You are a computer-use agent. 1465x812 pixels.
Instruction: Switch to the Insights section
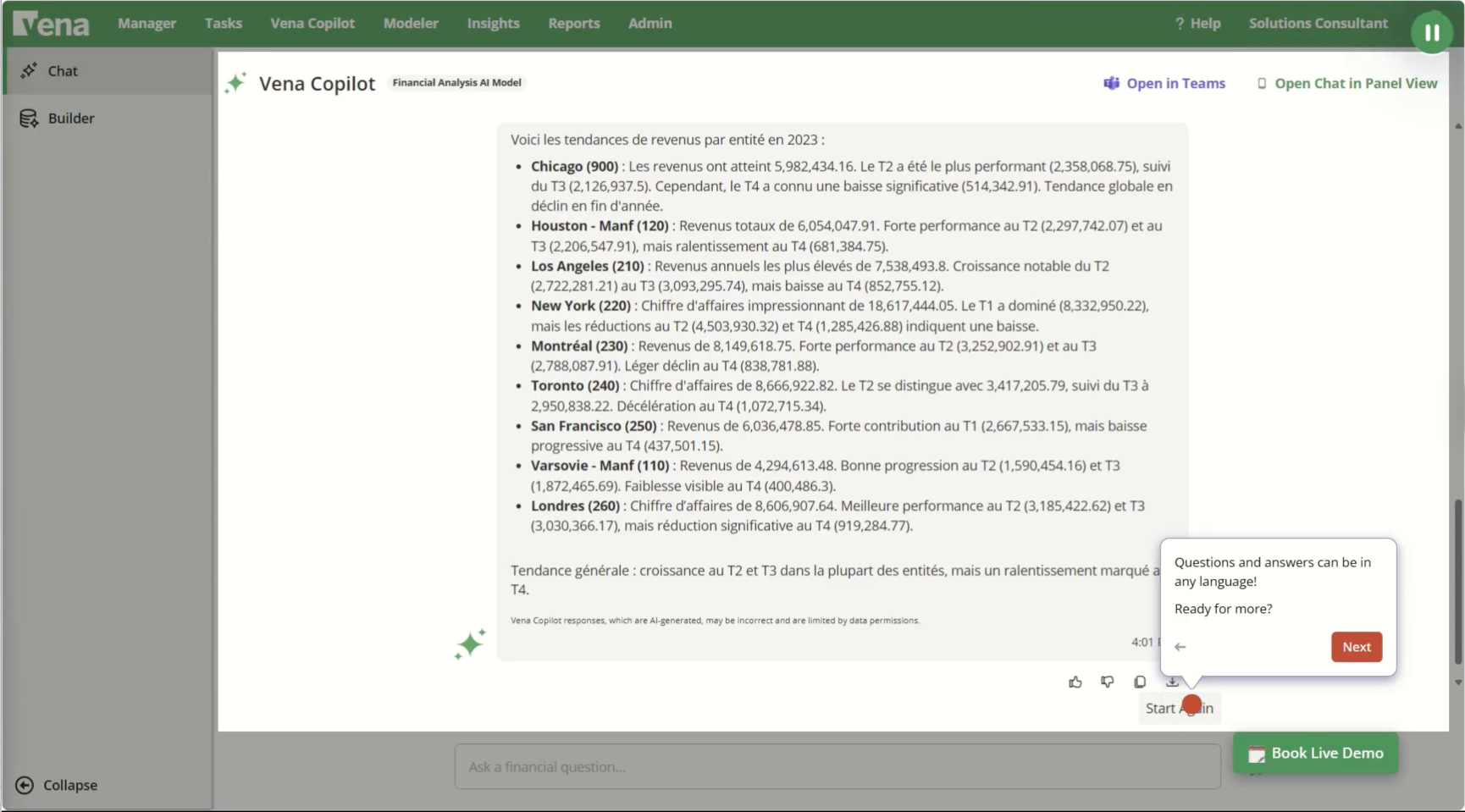coord(493,23)
